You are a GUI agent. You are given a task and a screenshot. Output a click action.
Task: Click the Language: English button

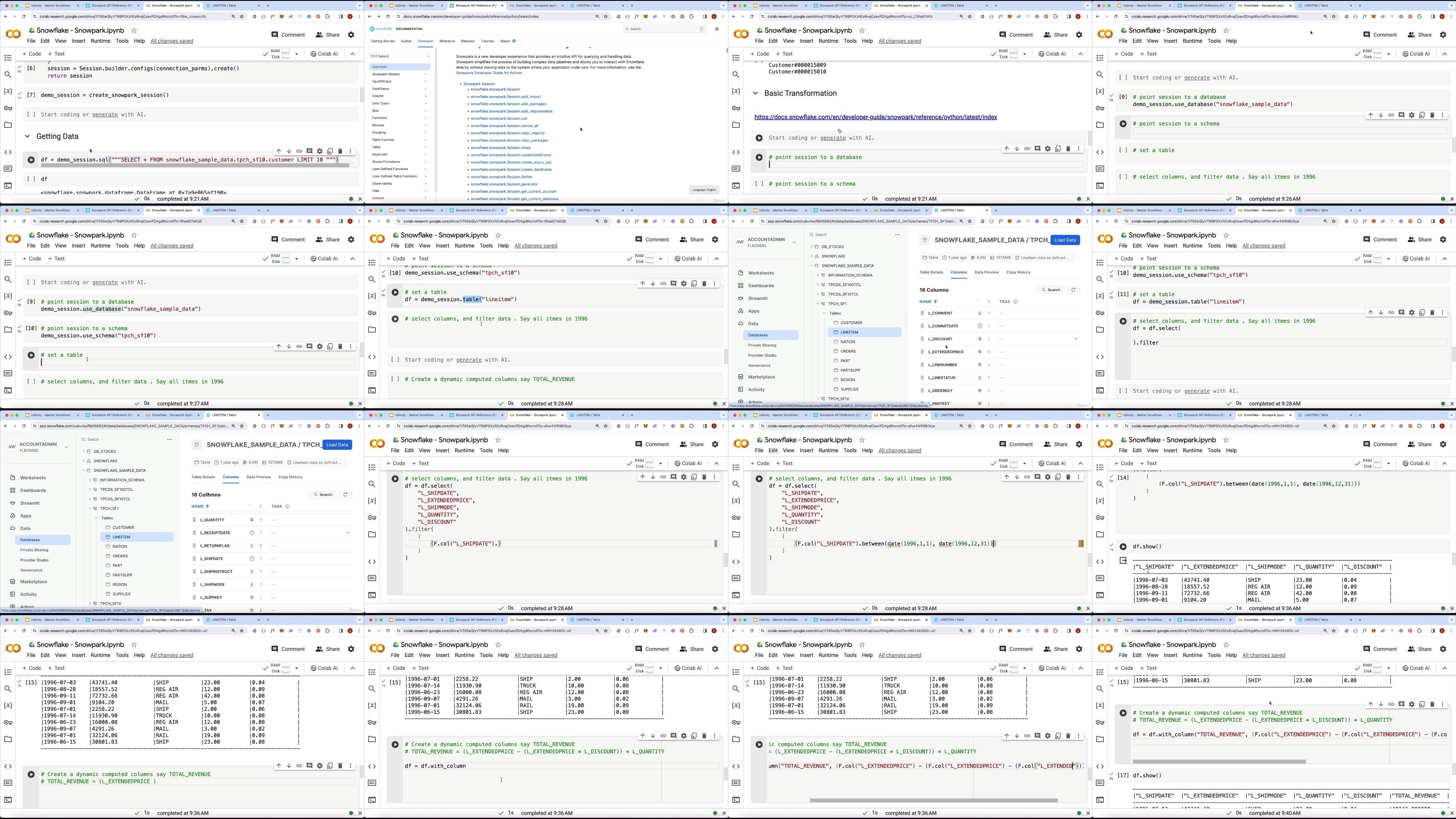click(x=704, y=190)
